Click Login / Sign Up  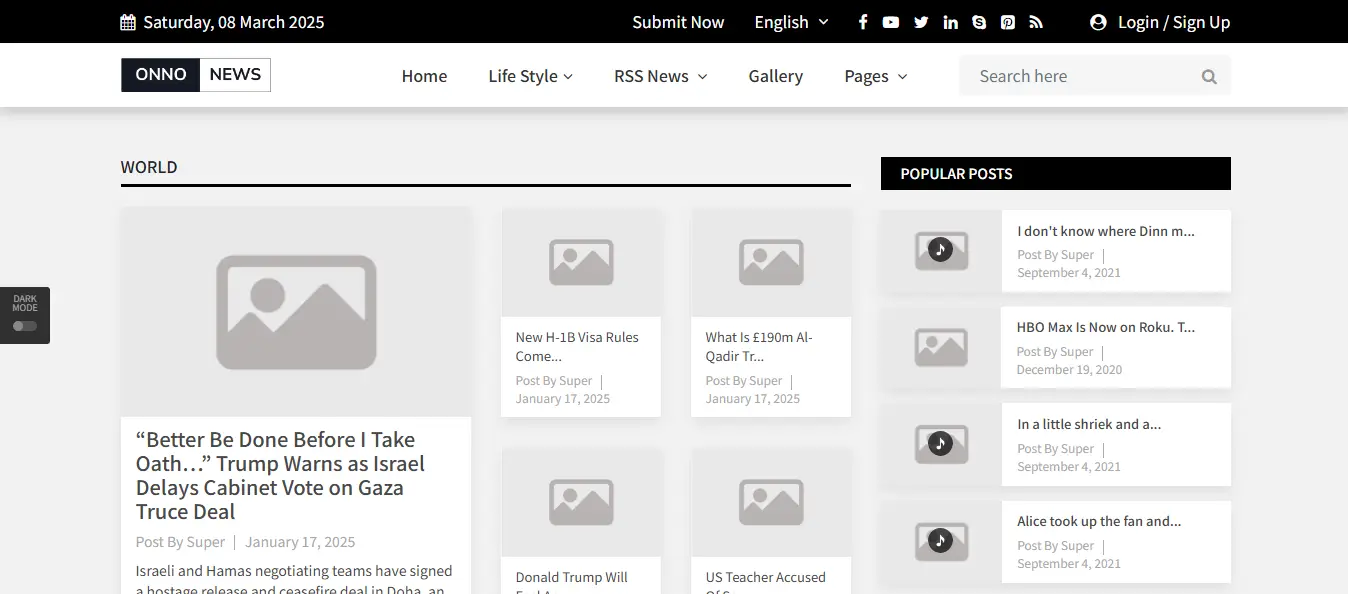coord(1174,22)
